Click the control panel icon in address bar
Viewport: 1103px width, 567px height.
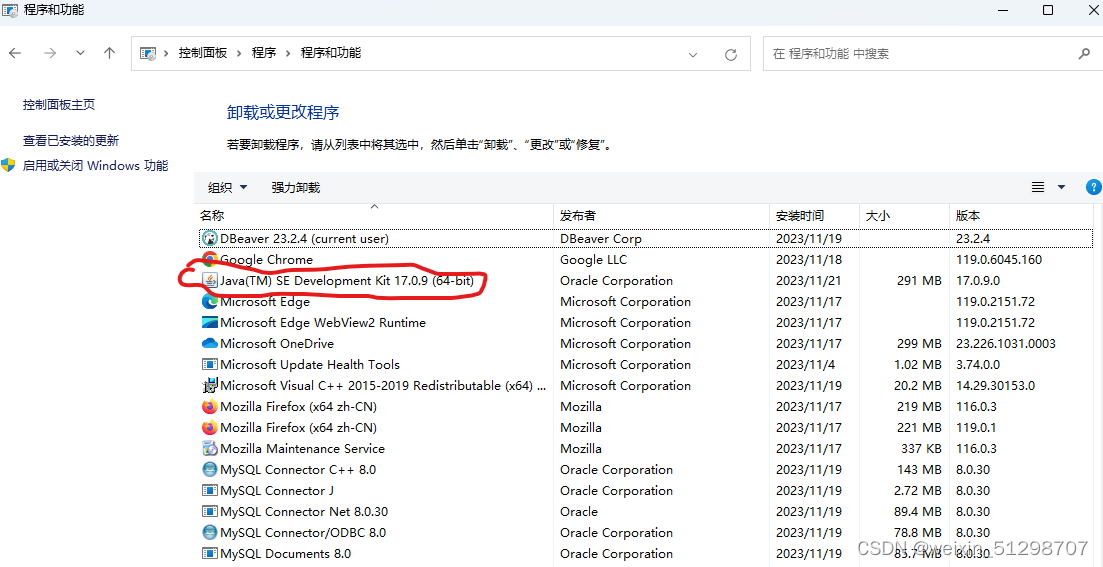pyautogui.click(x=148, y=53)
